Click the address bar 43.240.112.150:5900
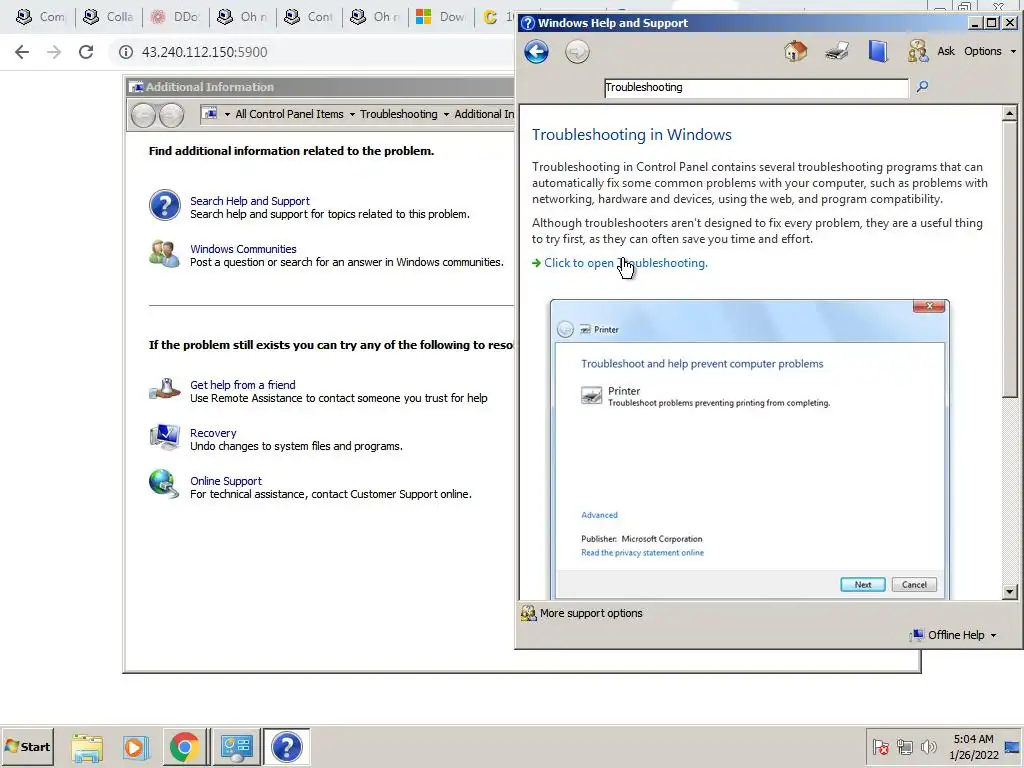This screenshot has width=1024, height=768. pyautogui.click(x=204, y=52)
